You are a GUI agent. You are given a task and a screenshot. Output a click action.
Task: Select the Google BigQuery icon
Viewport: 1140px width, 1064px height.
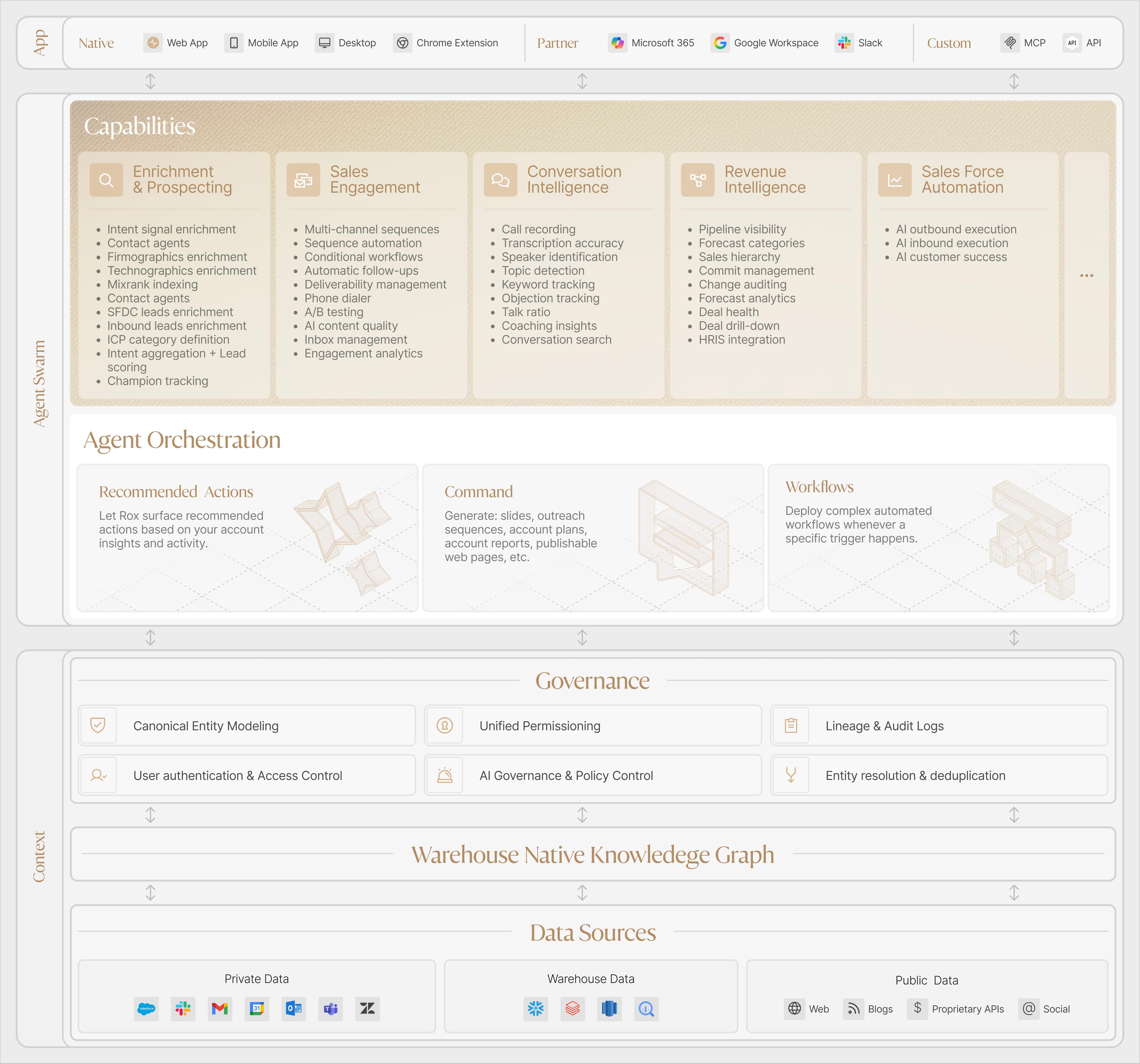(646, 1008)
